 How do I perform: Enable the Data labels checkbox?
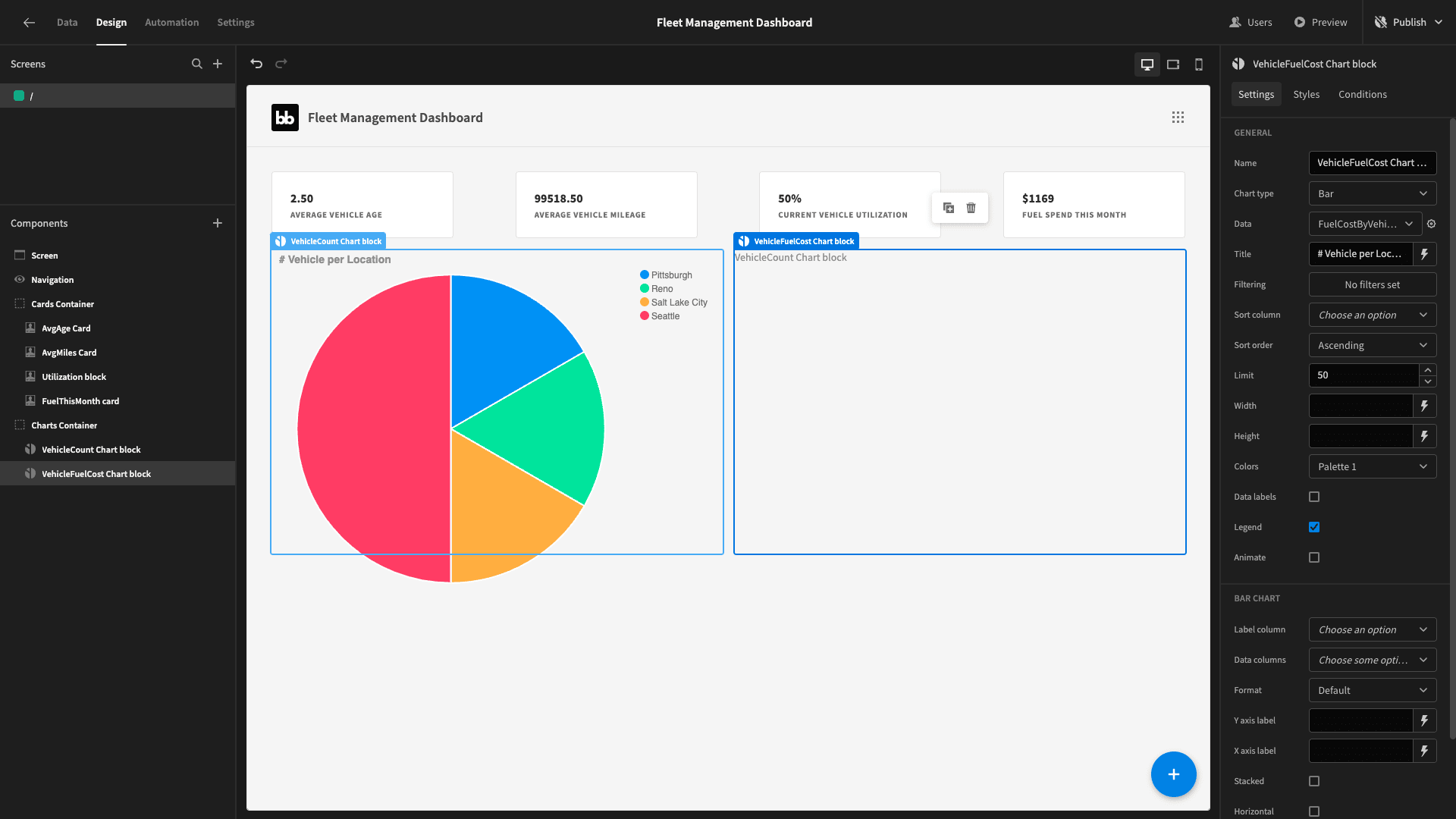(x=1314, y=497)
